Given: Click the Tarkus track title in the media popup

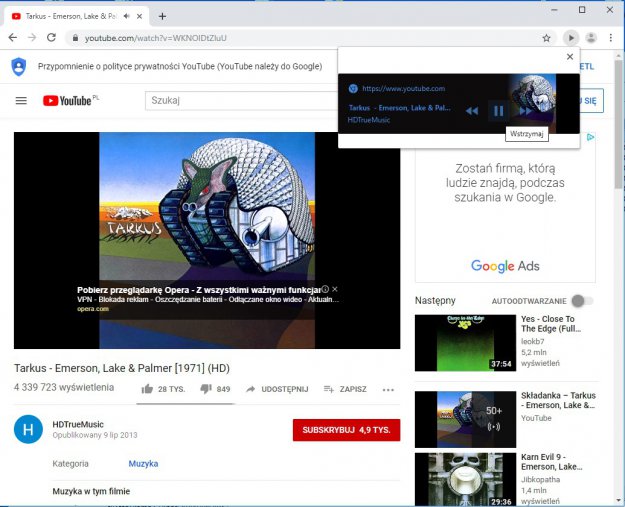Looking at the screenshot, I should (400, 108).
